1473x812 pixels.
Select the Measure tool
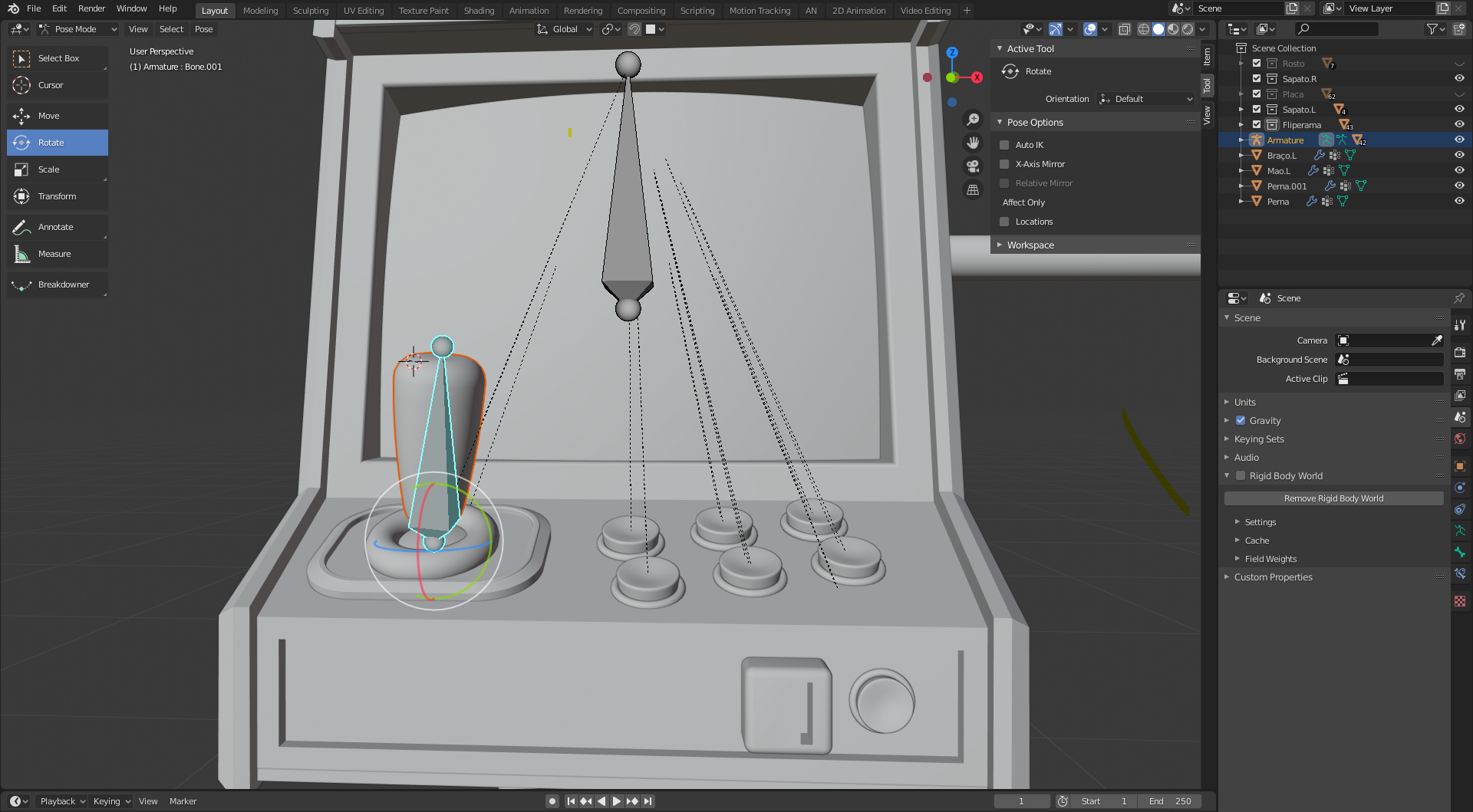[x=58, y=254]
